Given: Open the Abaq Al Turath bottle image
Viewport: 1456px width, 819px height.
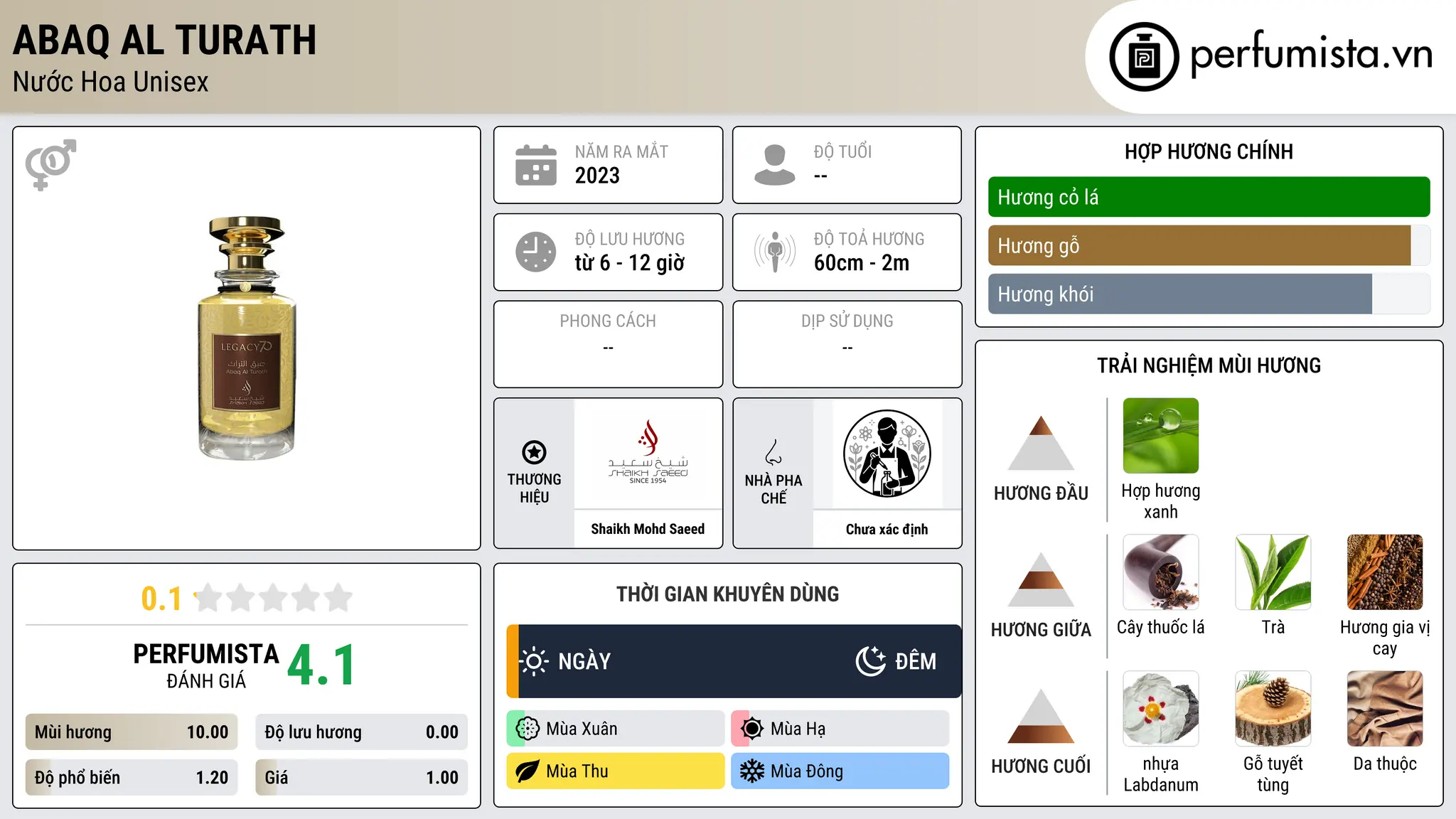Looking at the screenshot, I should pyautogui.click(x=247, y=338).
